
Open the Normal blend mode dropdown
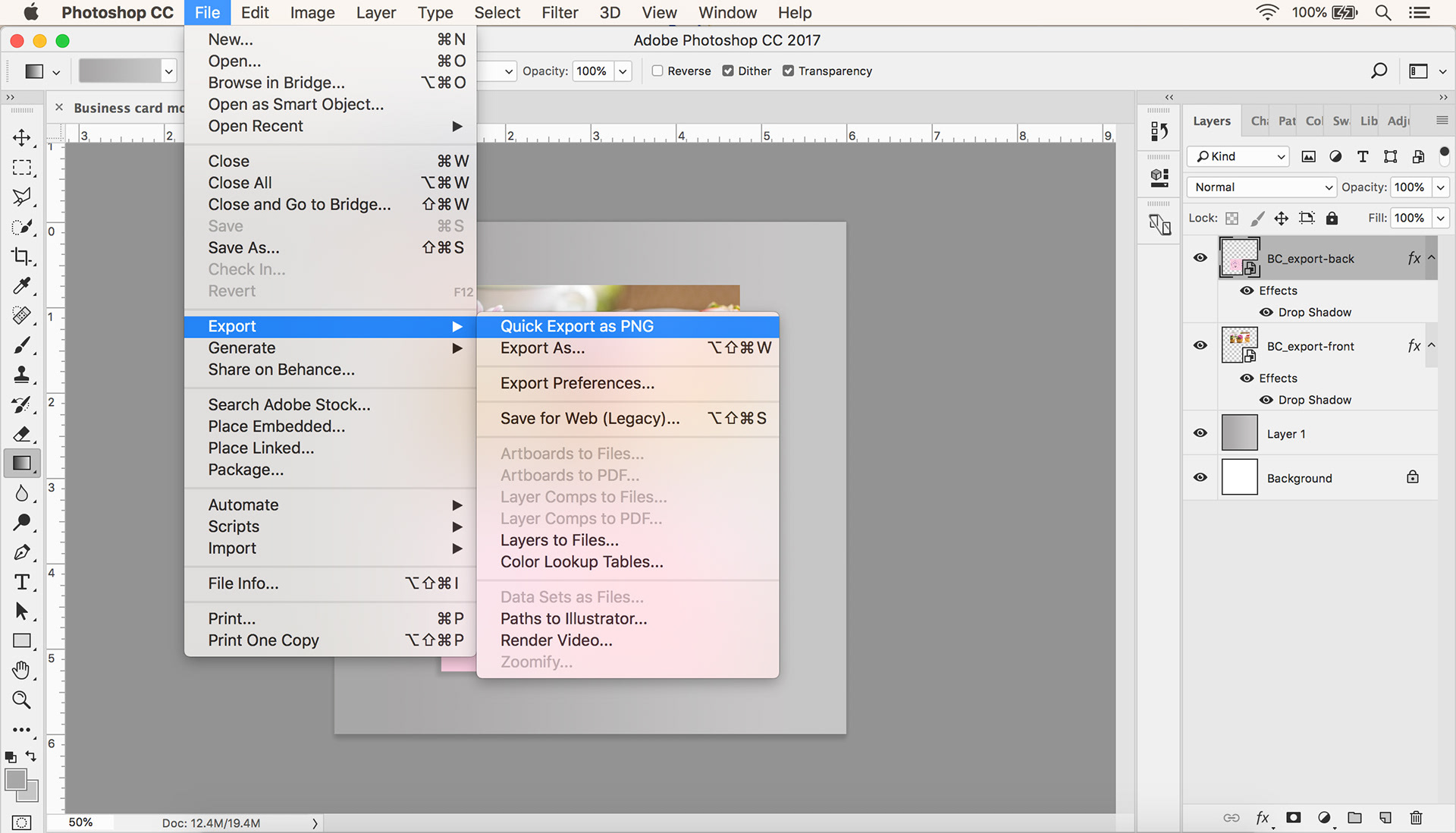click(1261, 187)
